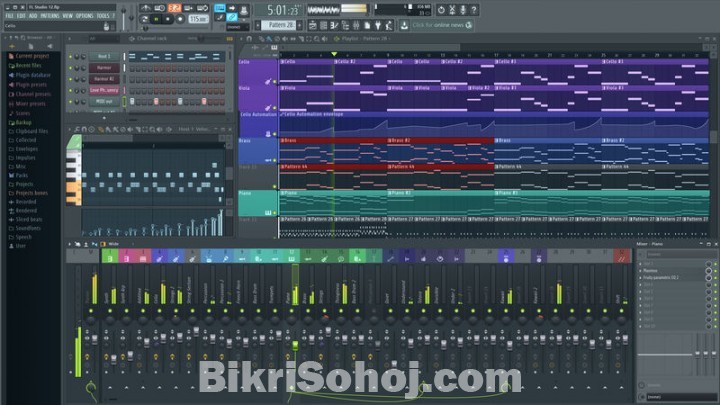720x405 pixels.
Task: Select the piano roll draw pencil tool
Action: point(101,129)
